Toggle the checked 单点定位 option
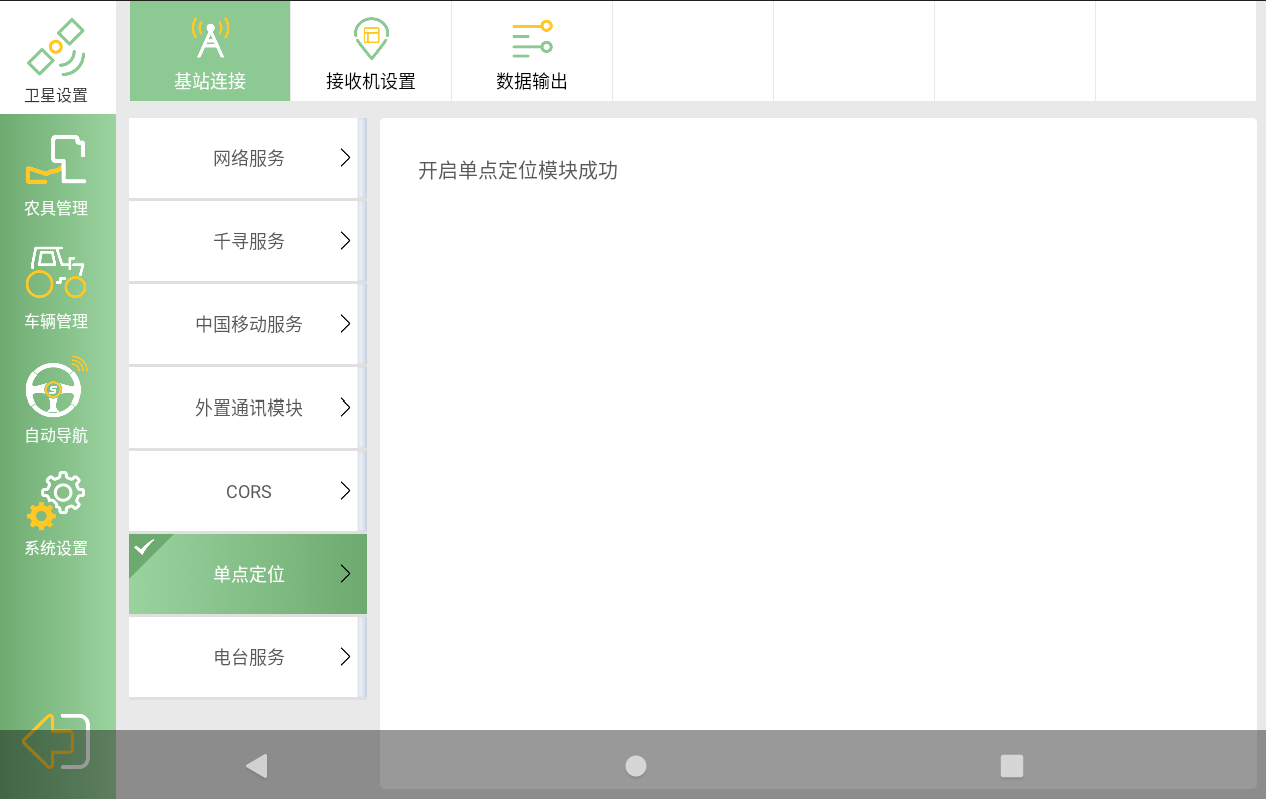1266x799 pixels. tap(248, 574)
